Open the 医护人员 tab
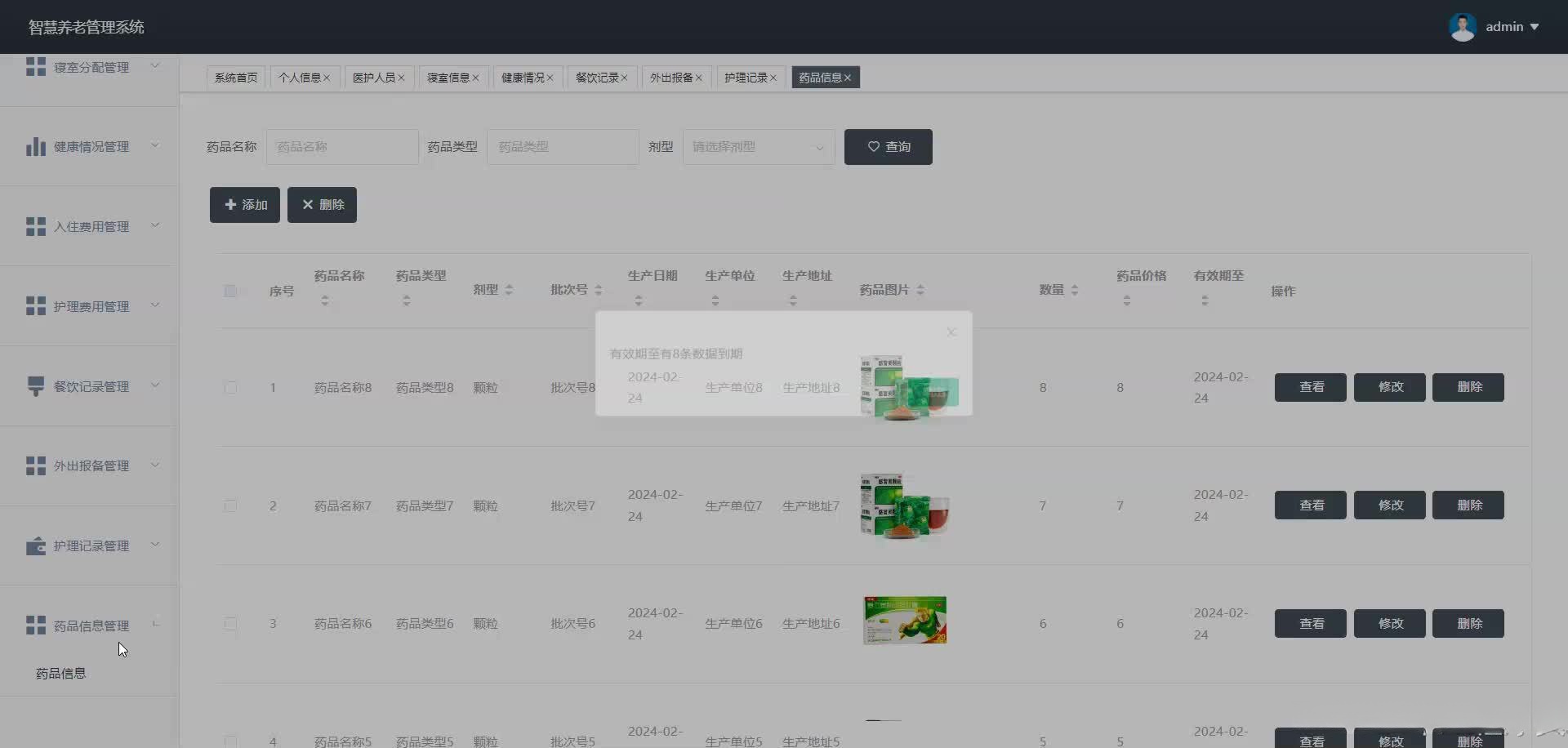Viewport: 1568px width, 748px height. pos(375,77)
